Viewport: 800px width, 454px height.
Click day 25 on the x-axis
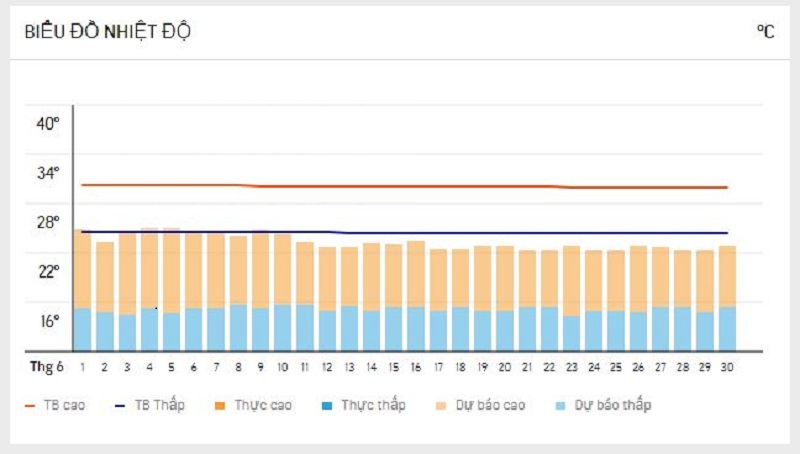click(x=616, y=367)
